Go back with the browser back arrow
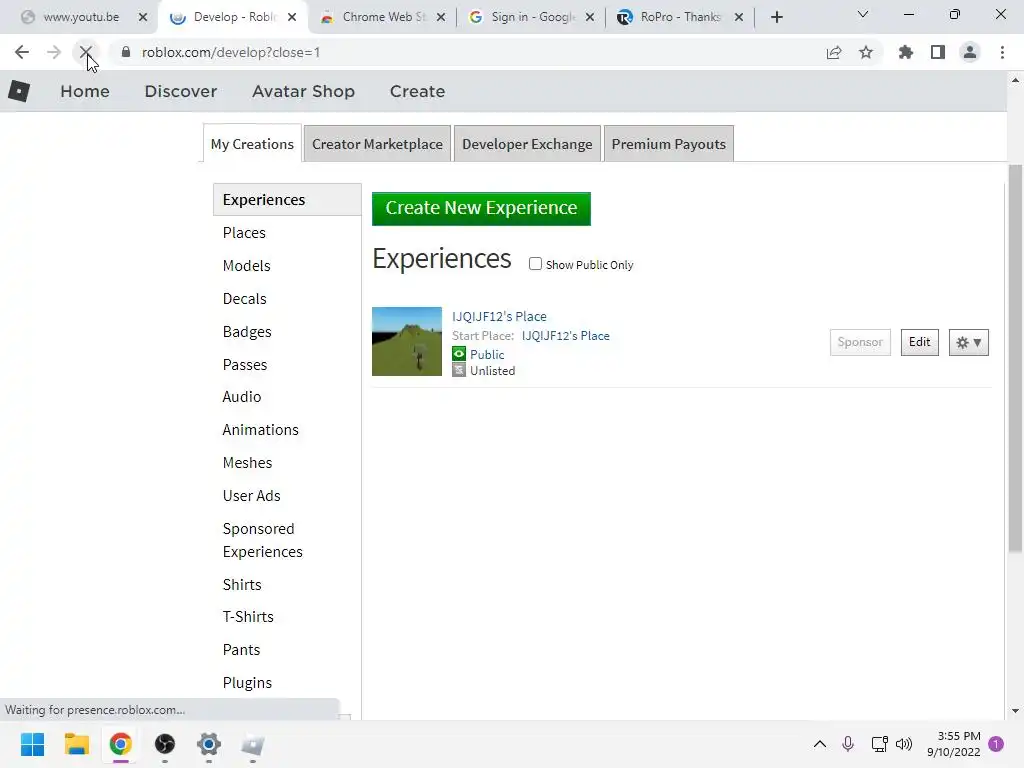1024x768 pixels. coord(22,52)
